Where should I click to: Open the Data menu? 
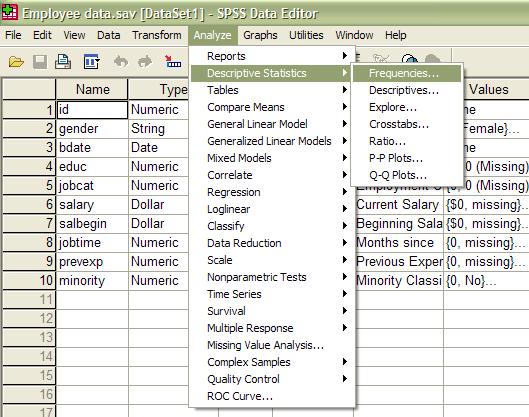point(108,35)
